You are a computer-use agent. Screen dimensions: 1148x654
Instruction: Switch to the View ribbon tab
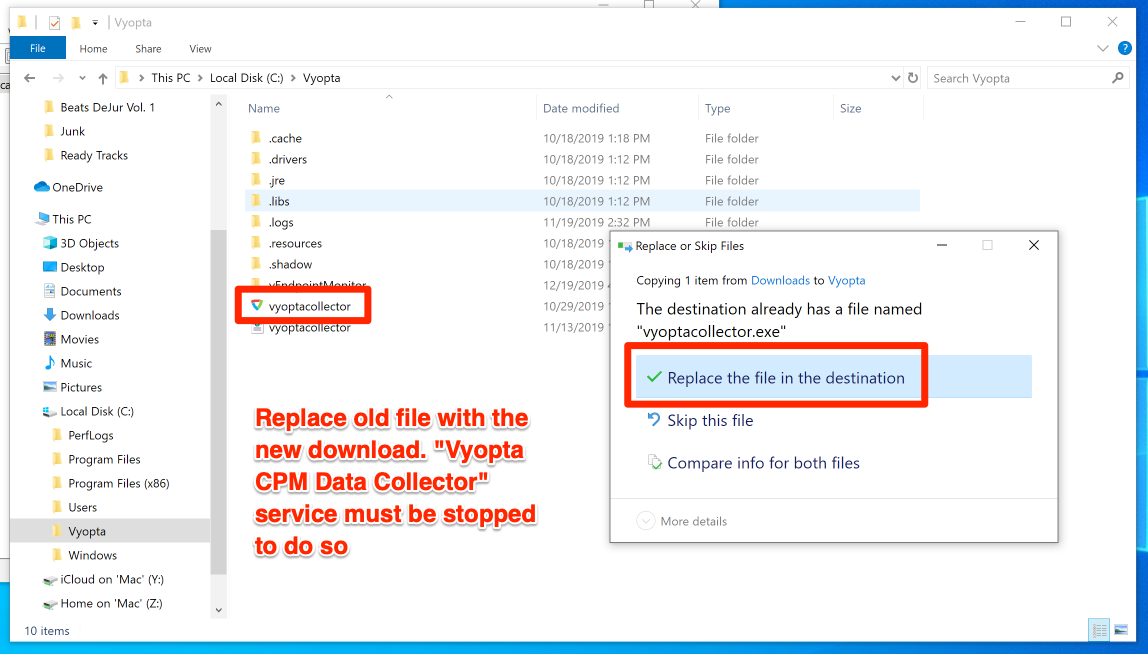pos(200,48)
